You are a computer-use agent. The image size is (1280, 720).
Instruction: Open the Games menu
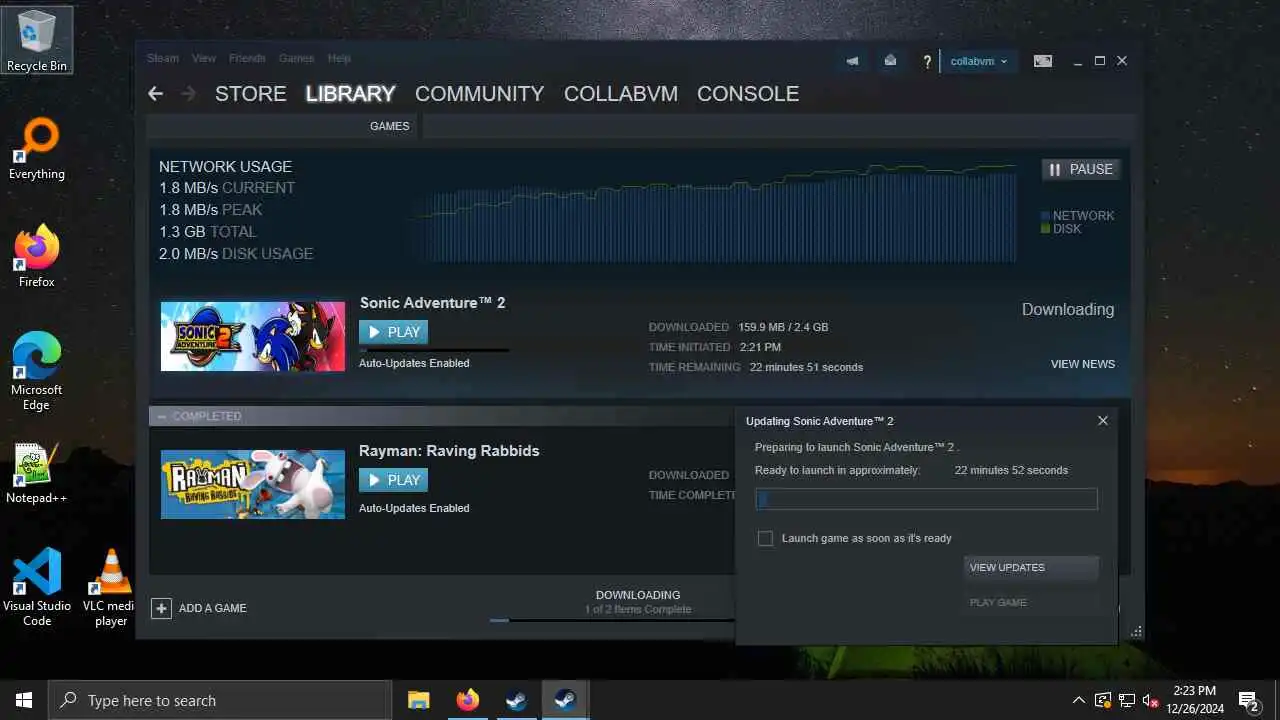click(296, 58)
